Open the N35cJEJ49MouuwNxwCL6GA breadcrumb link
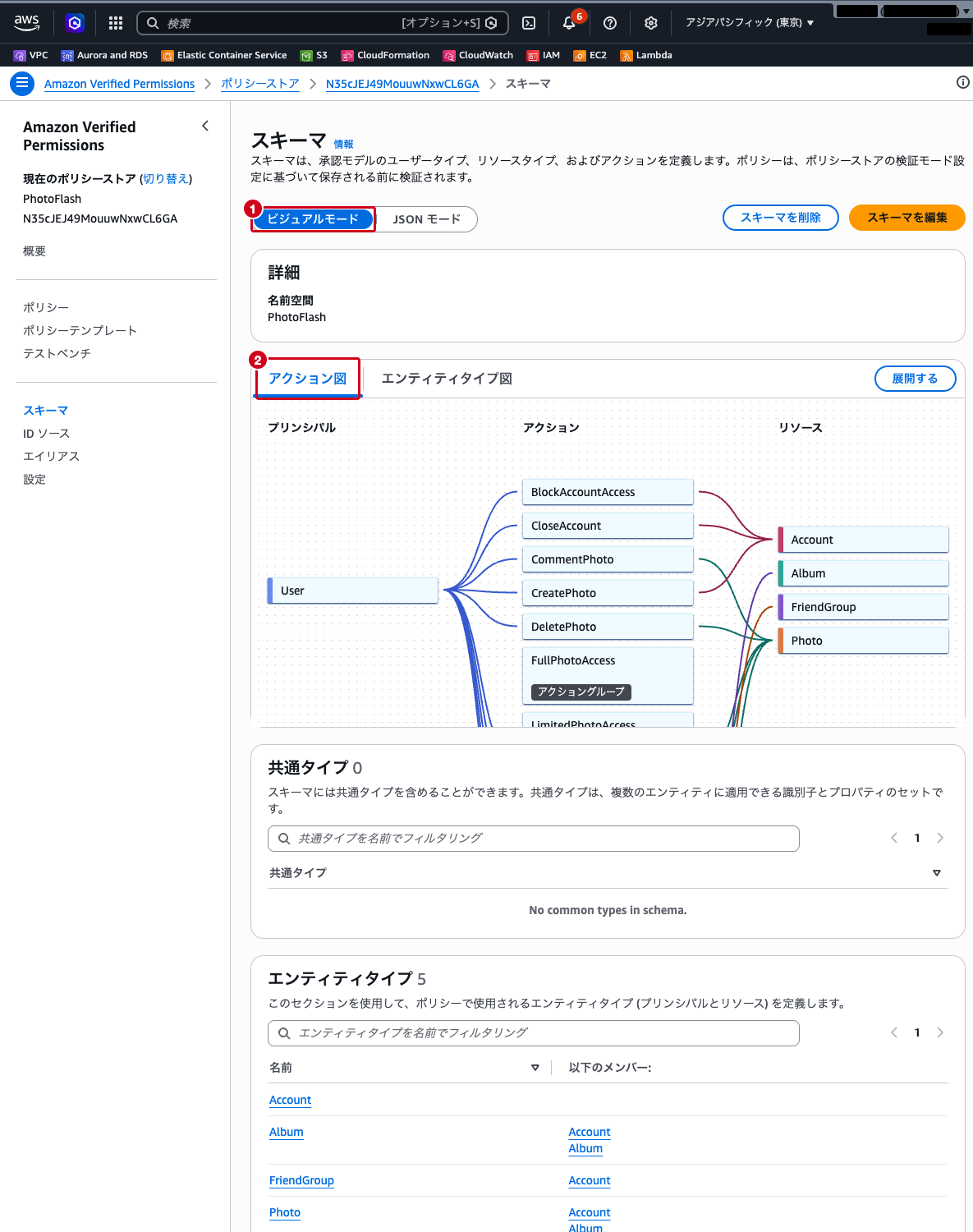The width and height of the screenshot is (973, 1232). pyautogui.click(x=402, y=84)
